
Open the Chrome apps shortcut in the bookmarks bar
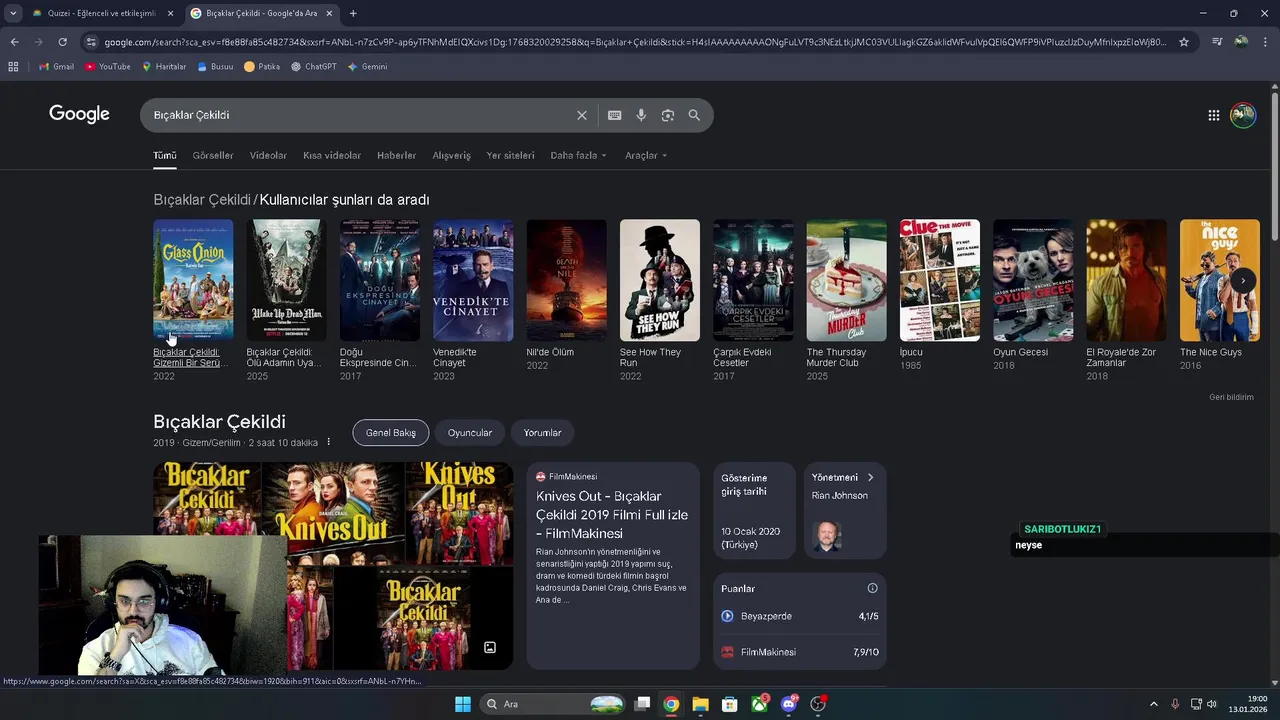coord(13,67)
